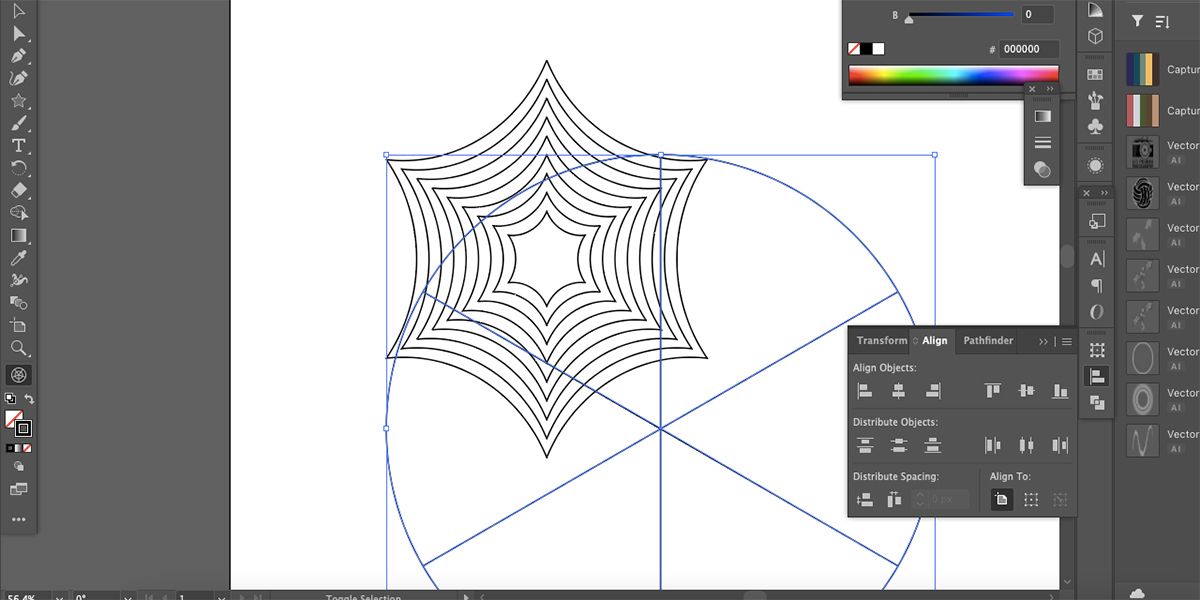Align objects to horizontal center

click(899, 391)
